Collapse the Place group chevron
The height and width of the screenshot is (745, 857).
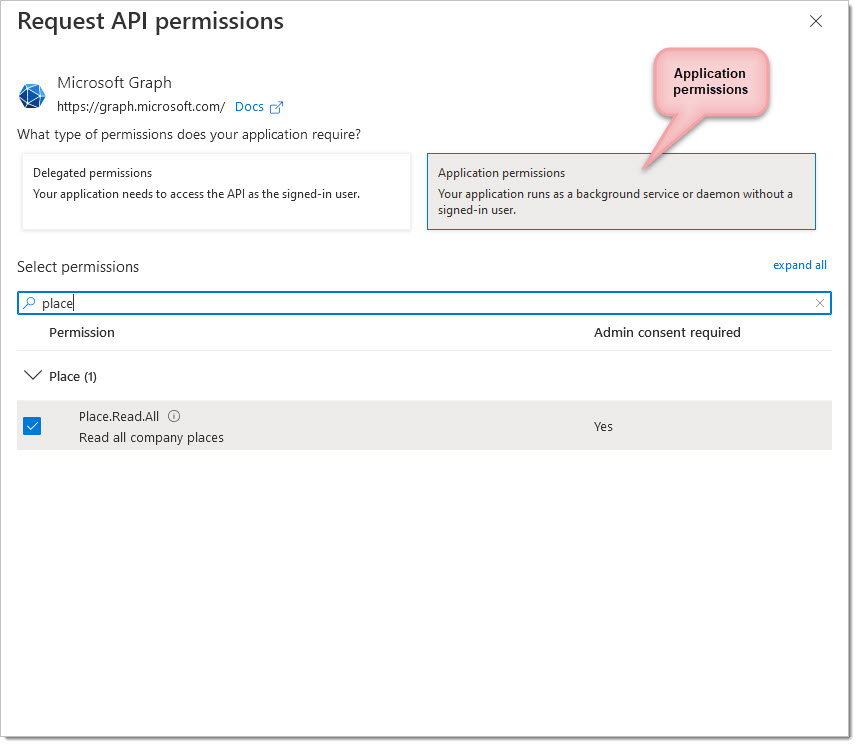33,376
